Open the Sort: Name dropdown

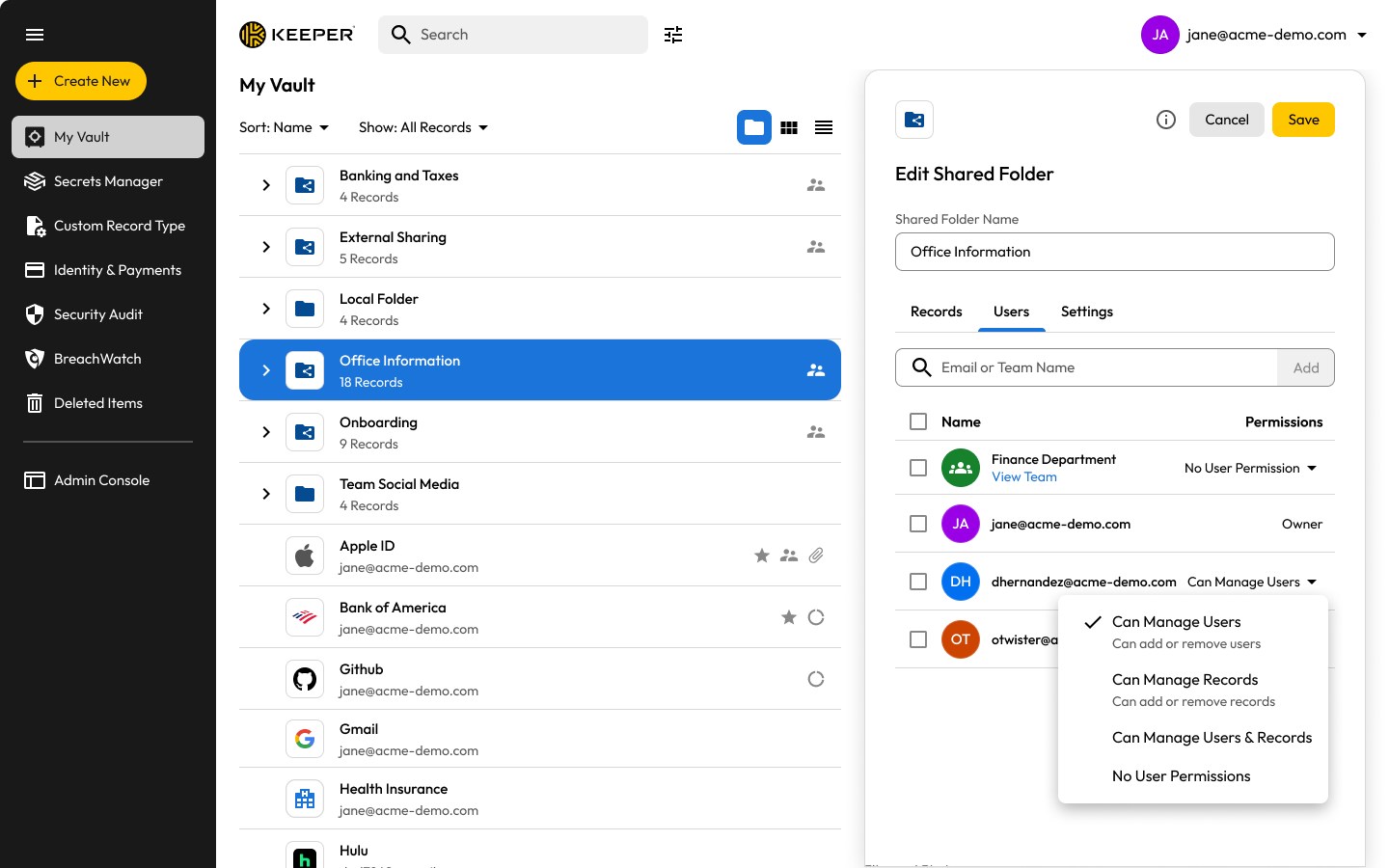[283, 126]
